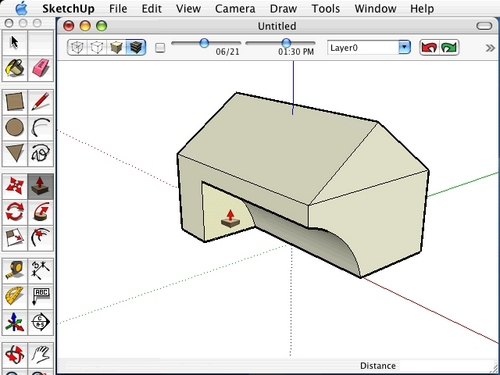Select the yellow Protractor tool

pyautogui.click(x=15, y=297)
